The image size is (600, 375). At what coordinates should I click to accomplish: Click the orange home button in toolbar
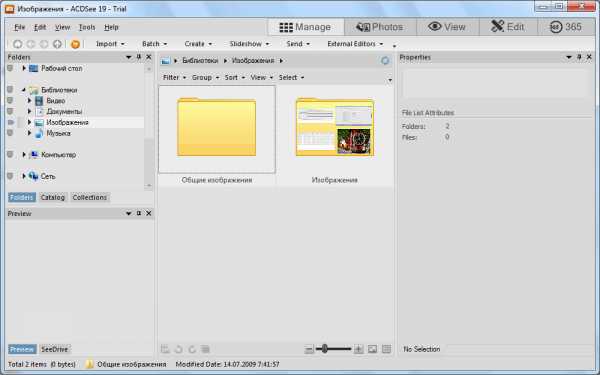click(75, 44)
